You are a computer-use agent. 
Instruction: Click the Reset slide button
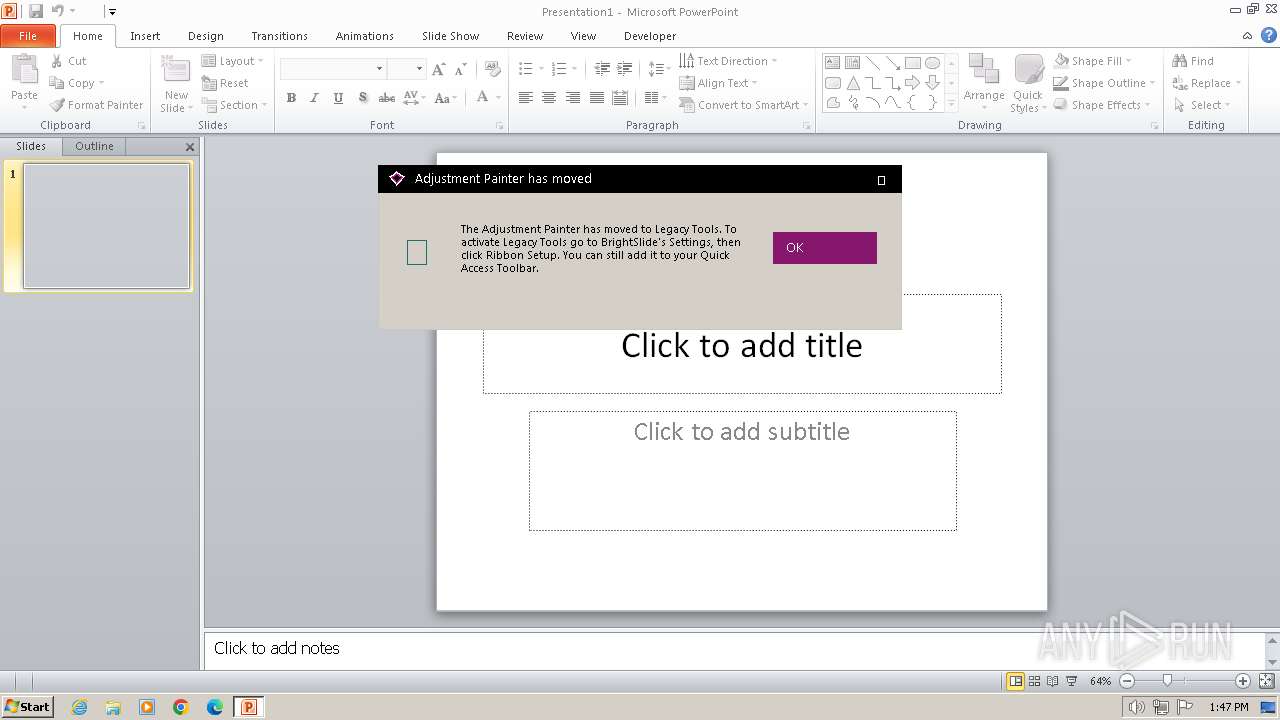click(225, 83)
